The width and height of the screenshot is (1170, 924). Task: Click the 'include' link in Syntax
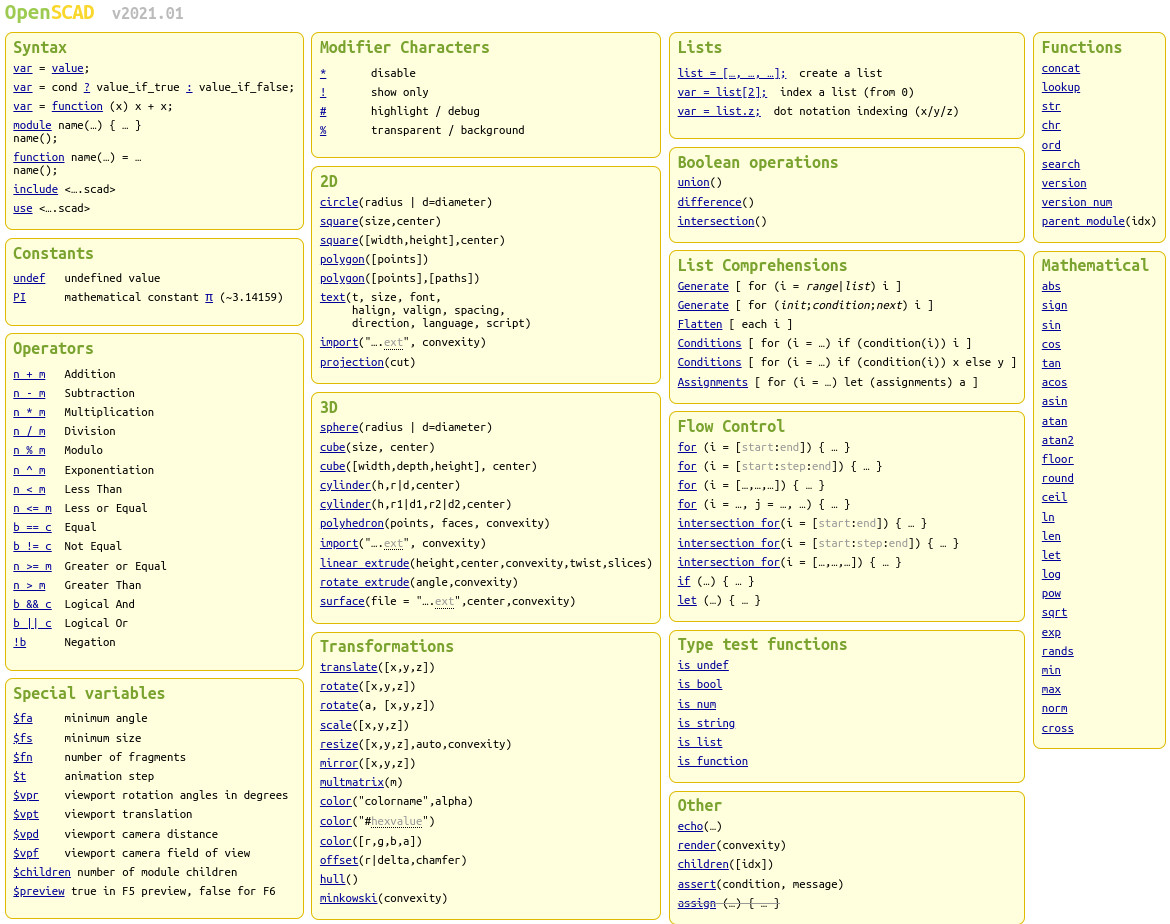[35, 190]
